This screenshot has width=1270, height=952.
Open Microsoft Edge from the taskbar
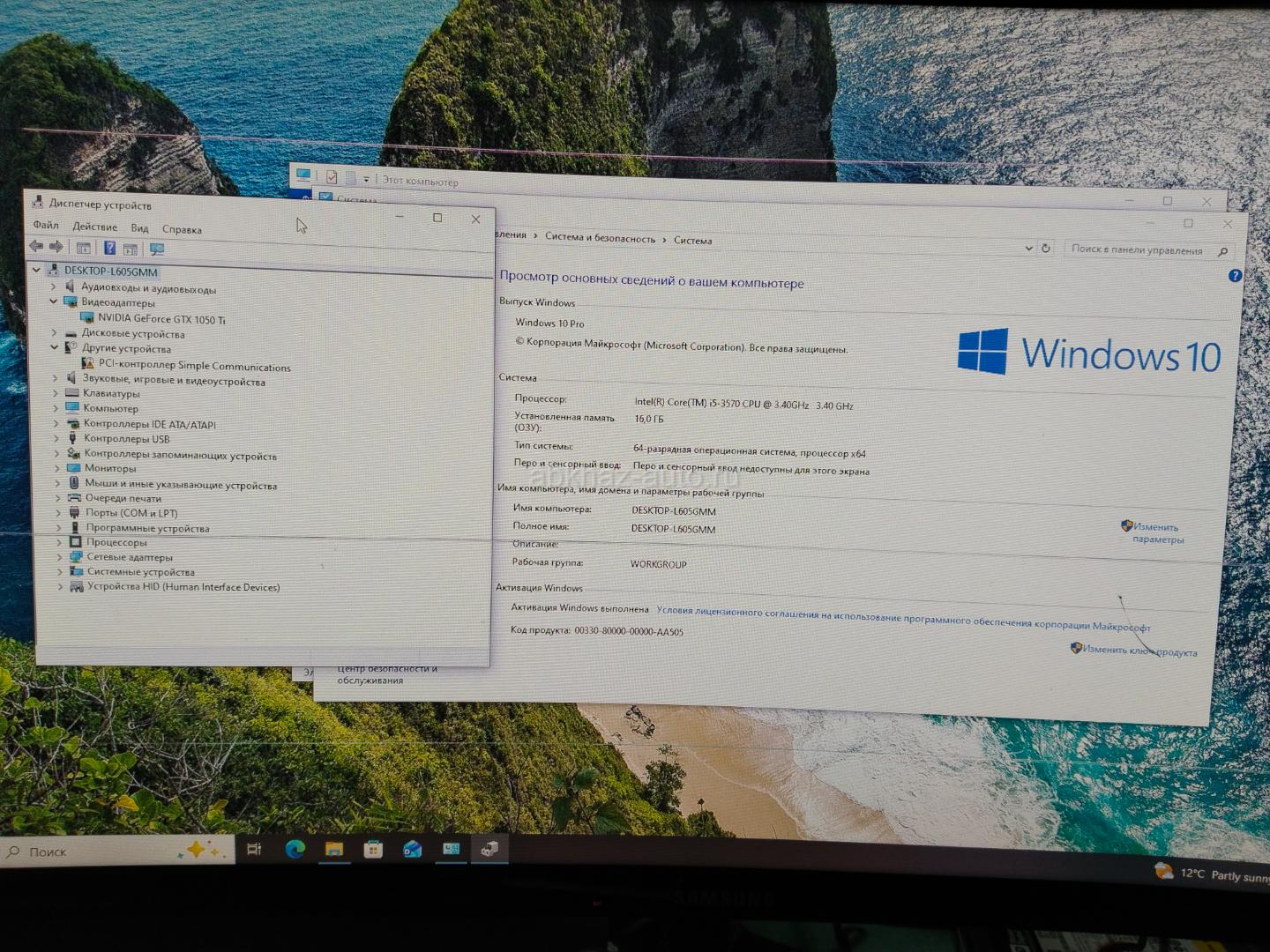[295, 849]
